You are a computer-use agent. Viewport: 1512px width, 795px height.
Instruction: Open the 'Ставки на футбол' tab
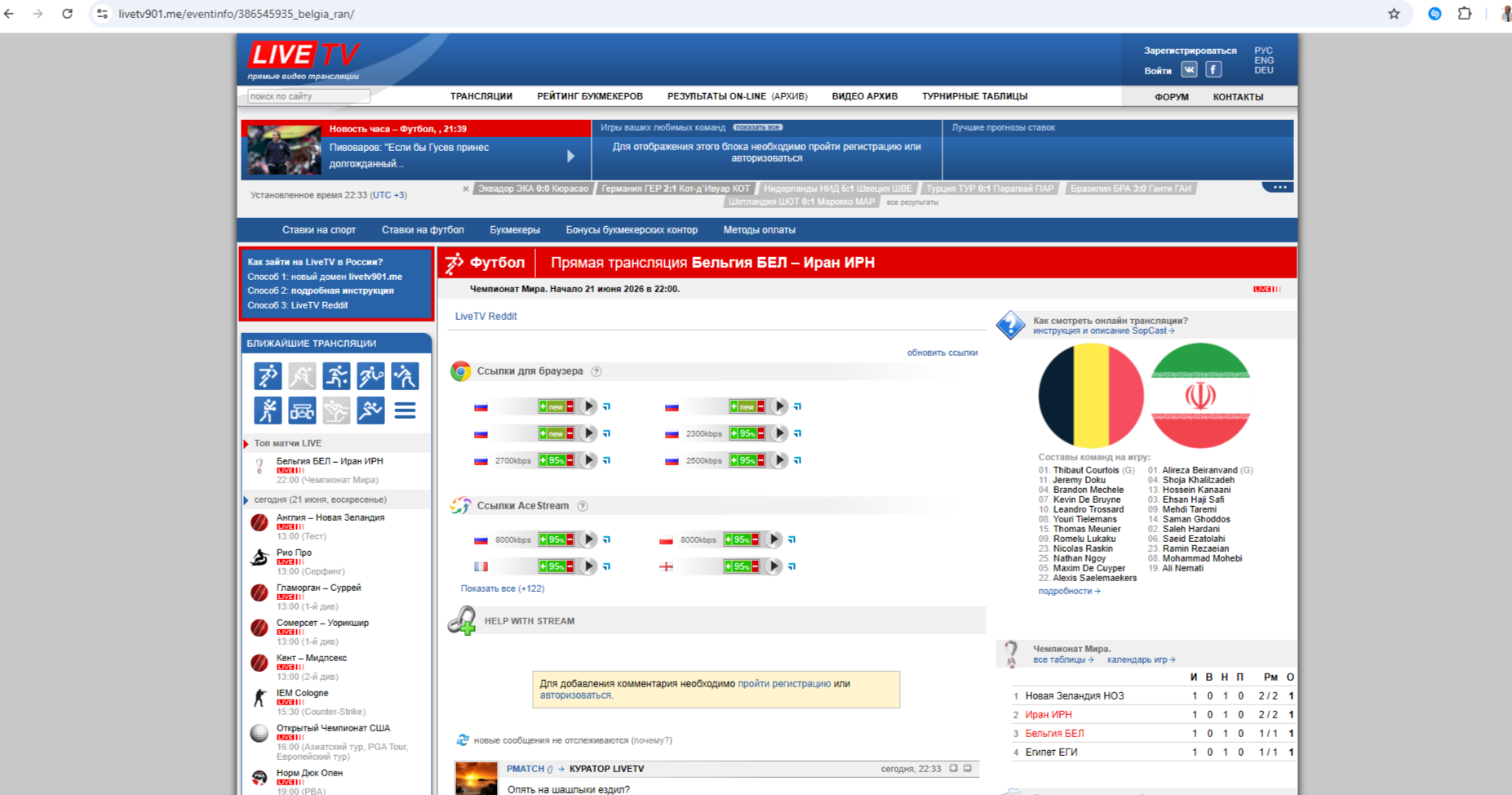(x=423, y=230)
